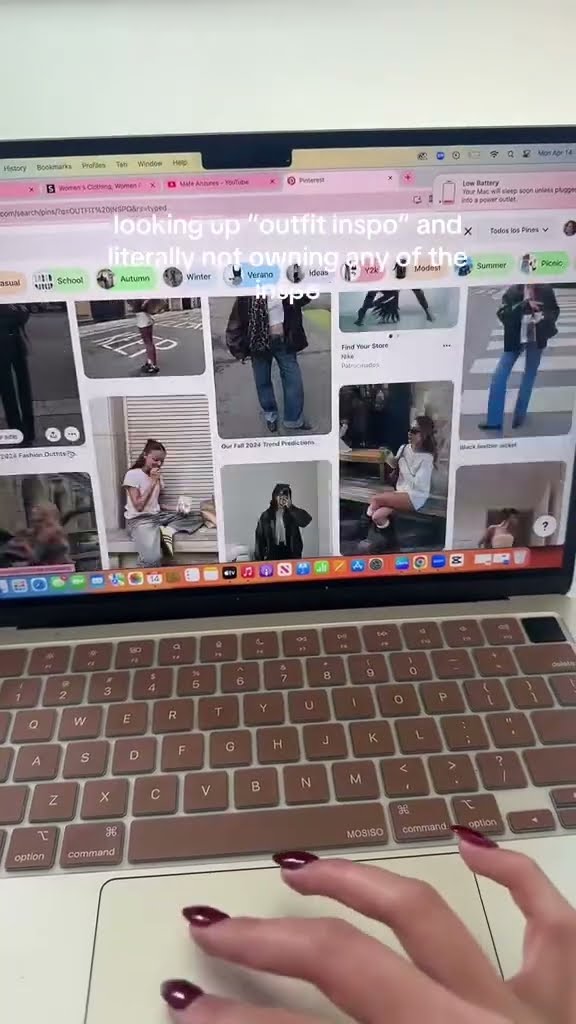The image size is (576, 1024).
Task: Open the Window menu
Action: click(150, 163)
